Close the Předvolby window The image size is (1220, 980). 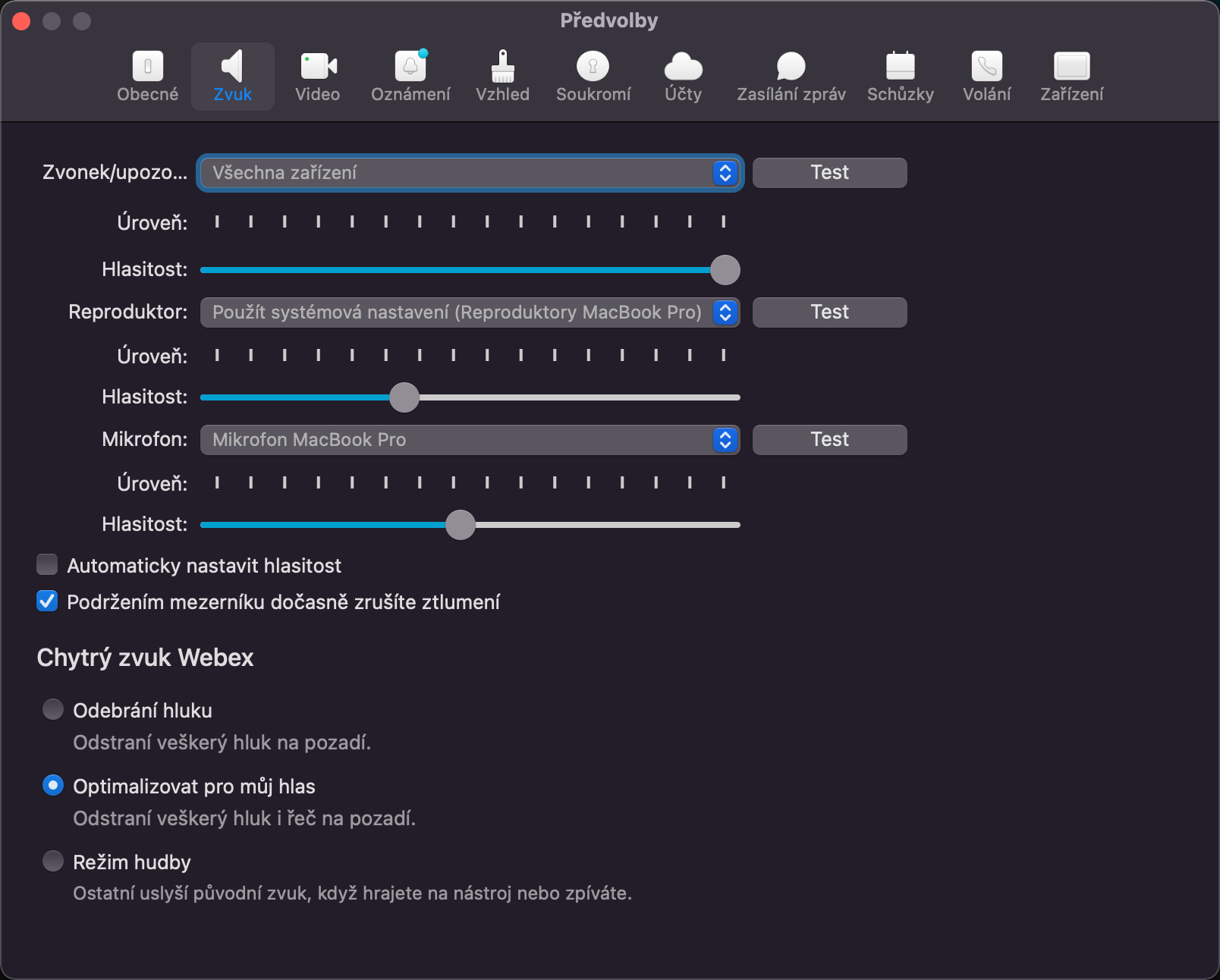[21, 21]
